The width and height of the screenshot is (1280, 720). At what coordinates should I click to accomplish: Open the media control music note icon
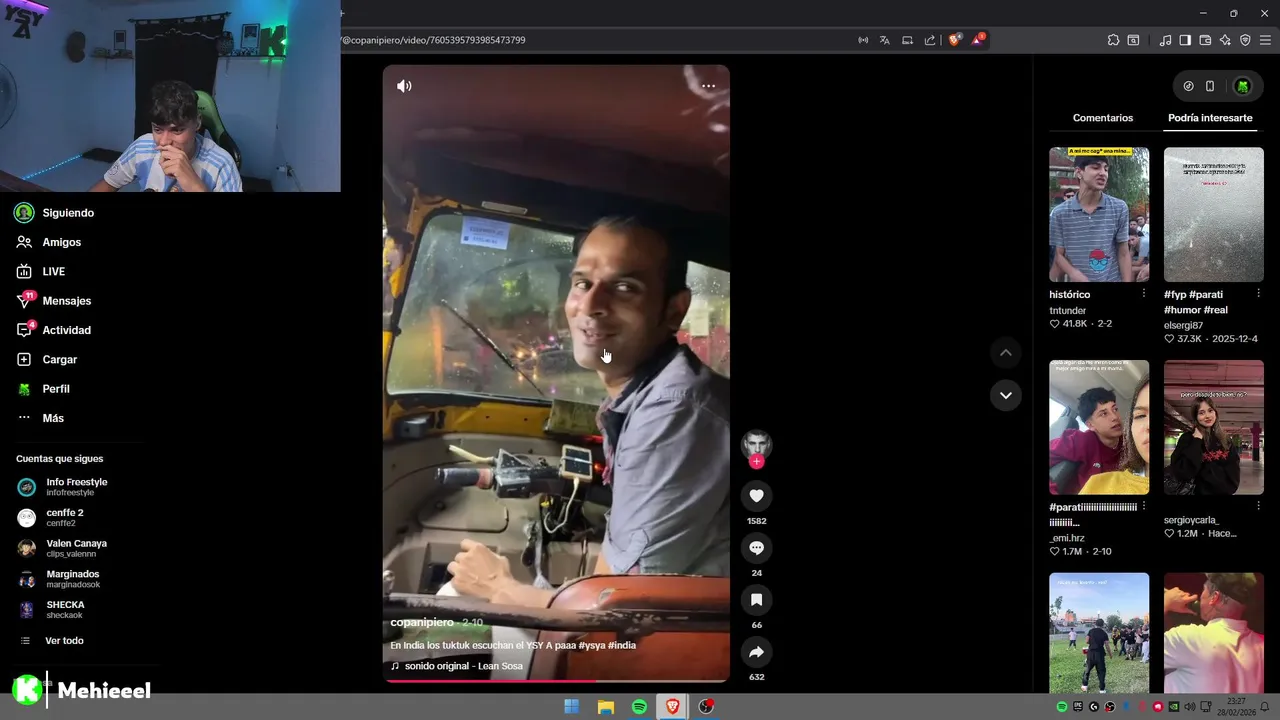1165,40
